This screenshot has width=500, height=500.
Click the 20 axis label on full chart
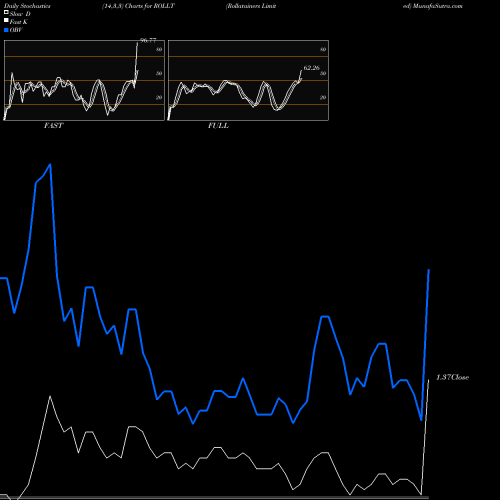[323, 97]
